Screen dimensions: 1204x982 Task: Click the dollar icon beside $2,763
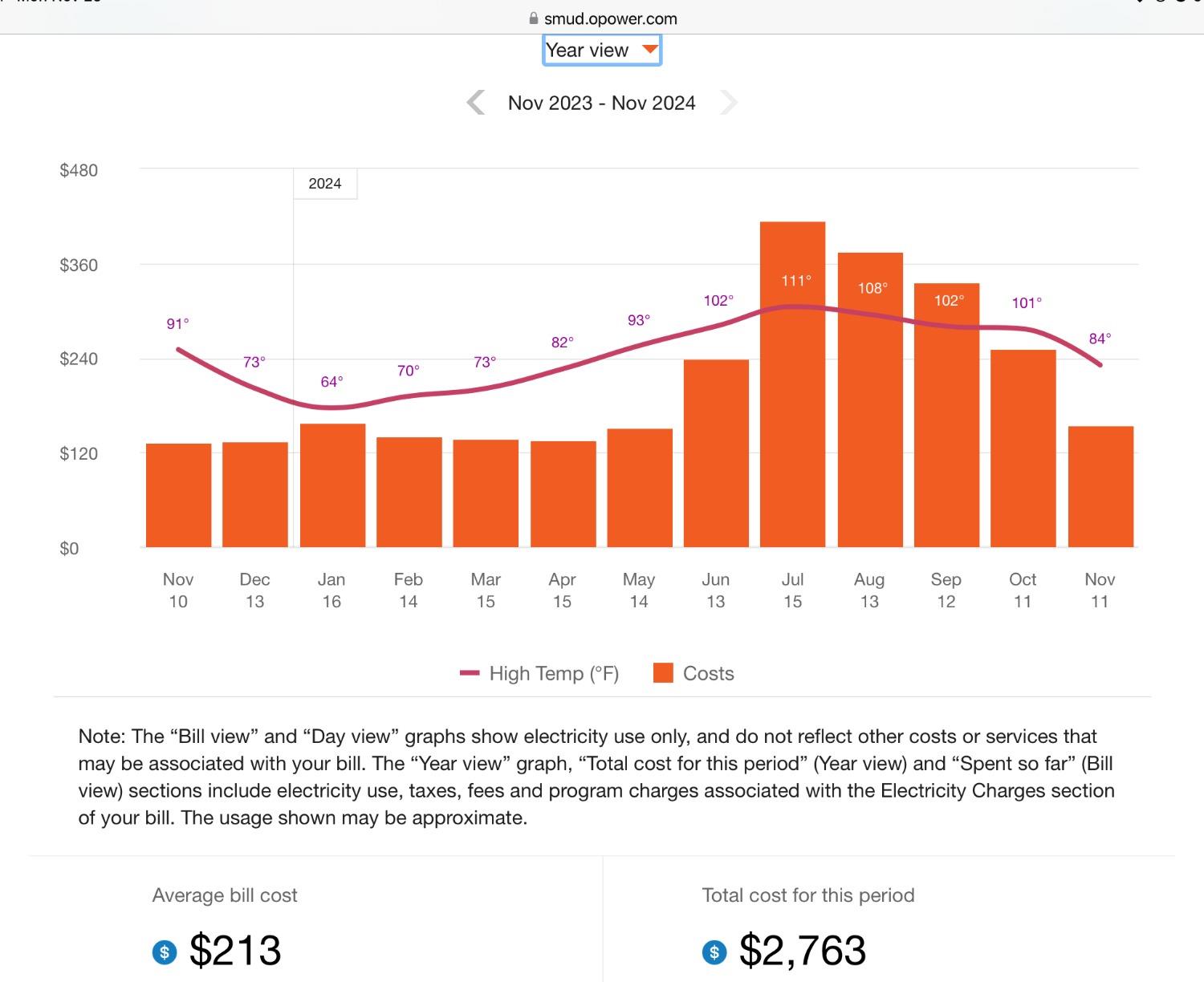click(714, 952)
